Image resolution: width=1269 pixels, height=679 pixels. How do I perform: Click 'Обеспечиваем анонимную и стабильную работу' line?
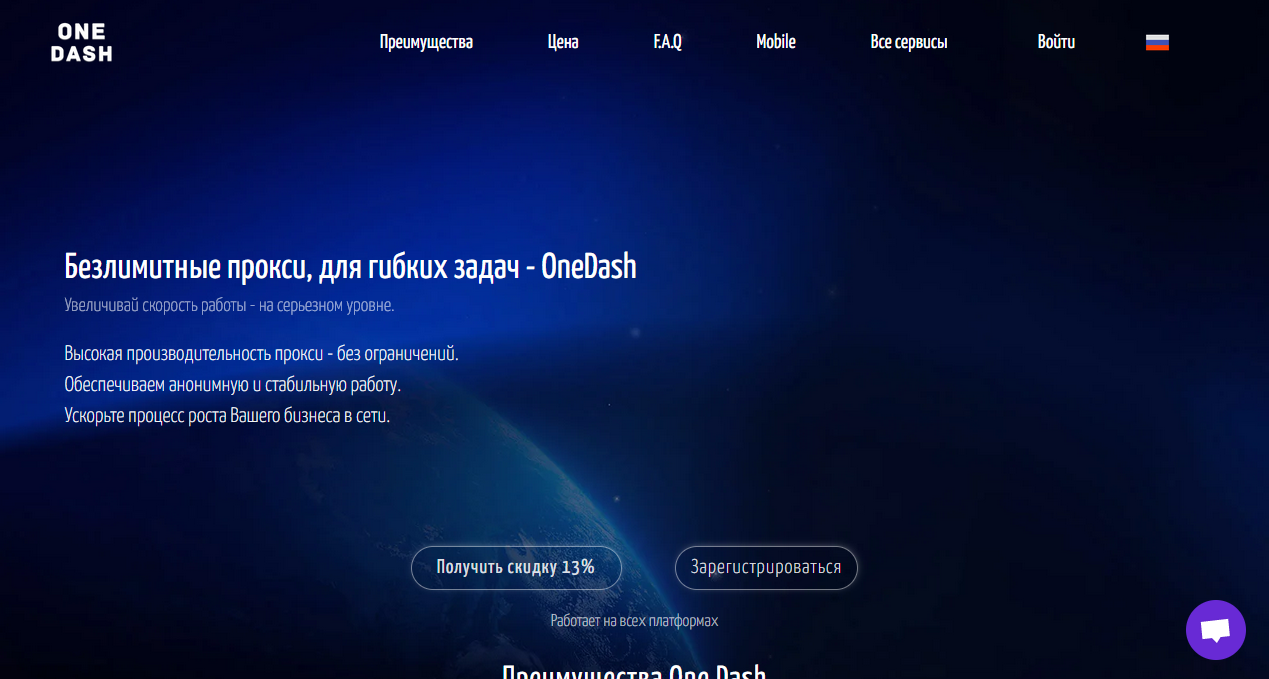tap(232, 385)
